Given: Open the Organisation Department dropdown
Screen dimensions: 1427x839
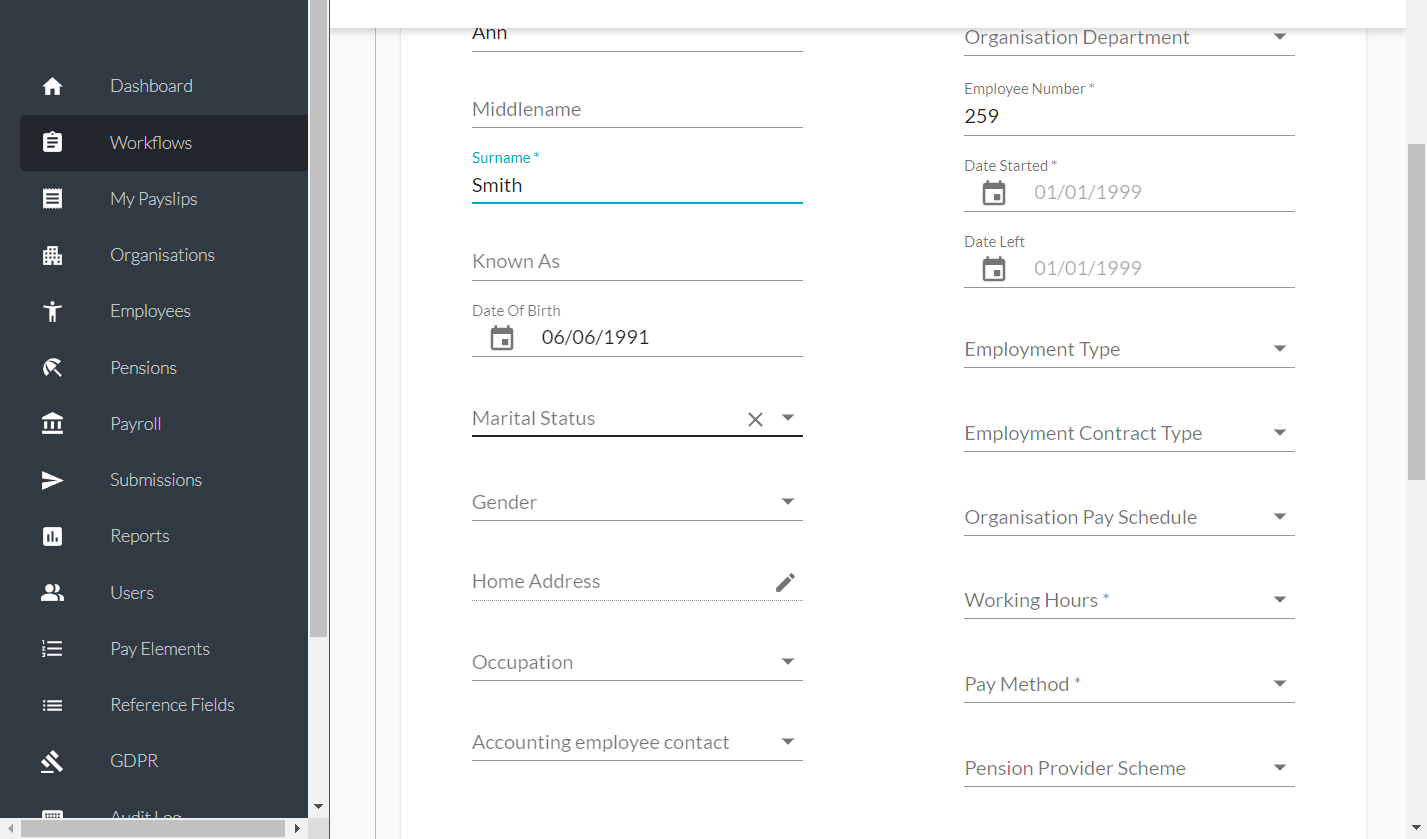Looking at the screenshot, I should pos(1129,37).
